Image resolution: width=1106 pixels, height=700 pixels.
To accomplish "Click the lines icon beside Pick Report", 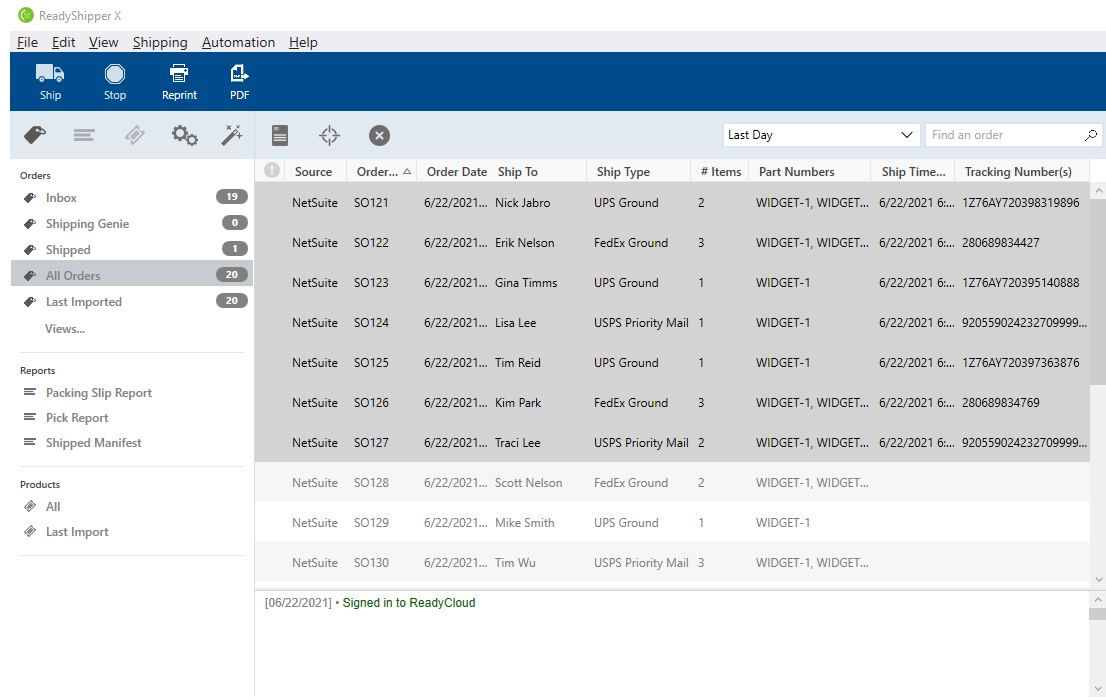I will tap(30, 417).
